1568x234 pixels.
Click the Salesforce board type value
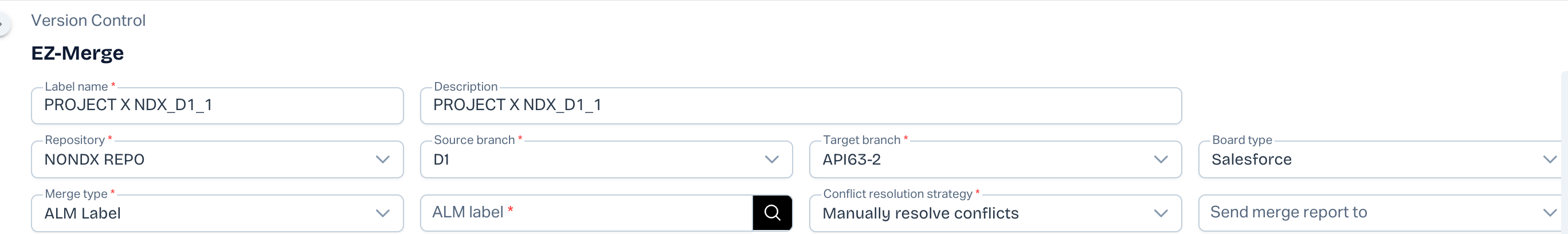coord(1251,159)
